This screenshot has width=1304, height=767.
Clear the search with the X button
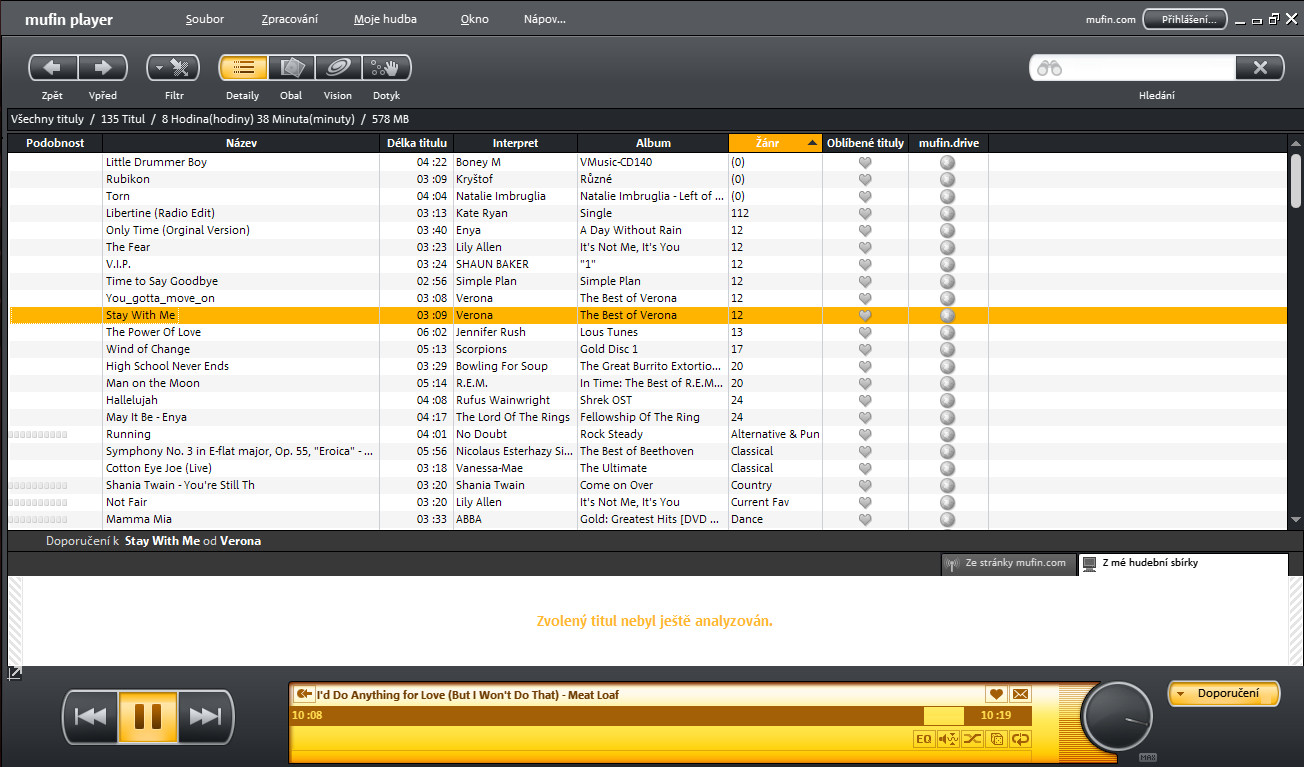pos(1260,68)
